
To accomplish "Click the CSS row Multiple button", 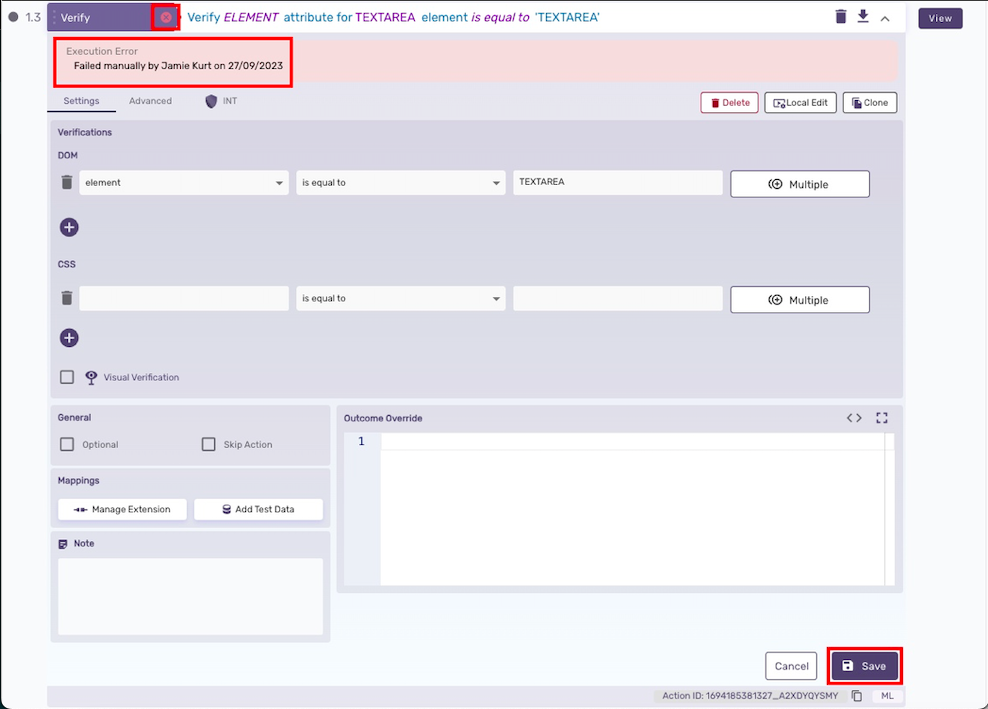I will tap(800, 300).
